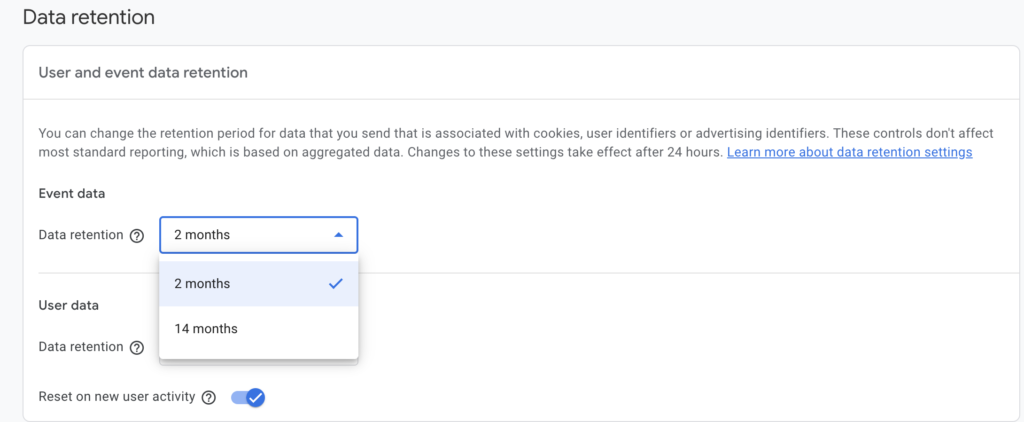Viewport: 1024px width, 422px height.
Task: Collapse the Event data retention dropdown arrow
Action: click(338, 235)
